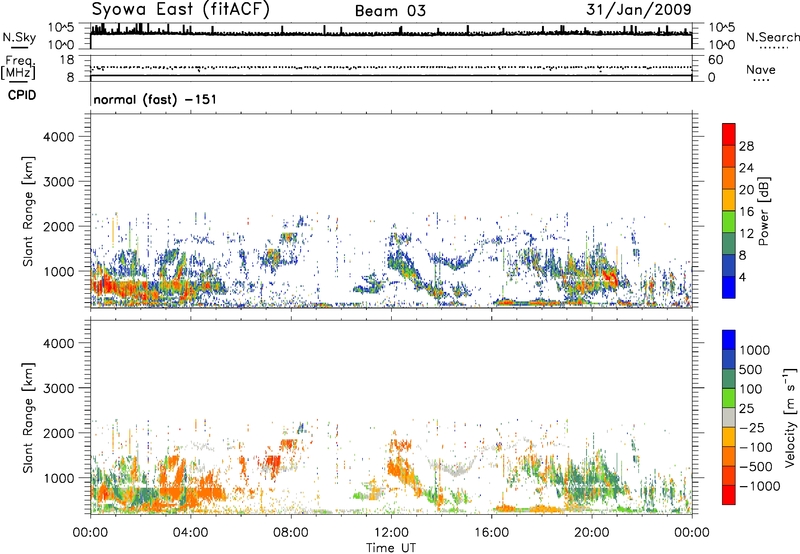Click the 'normal (fast) -151' CPID text
Screen dimensions: 800x554
[x=155, y=99]
